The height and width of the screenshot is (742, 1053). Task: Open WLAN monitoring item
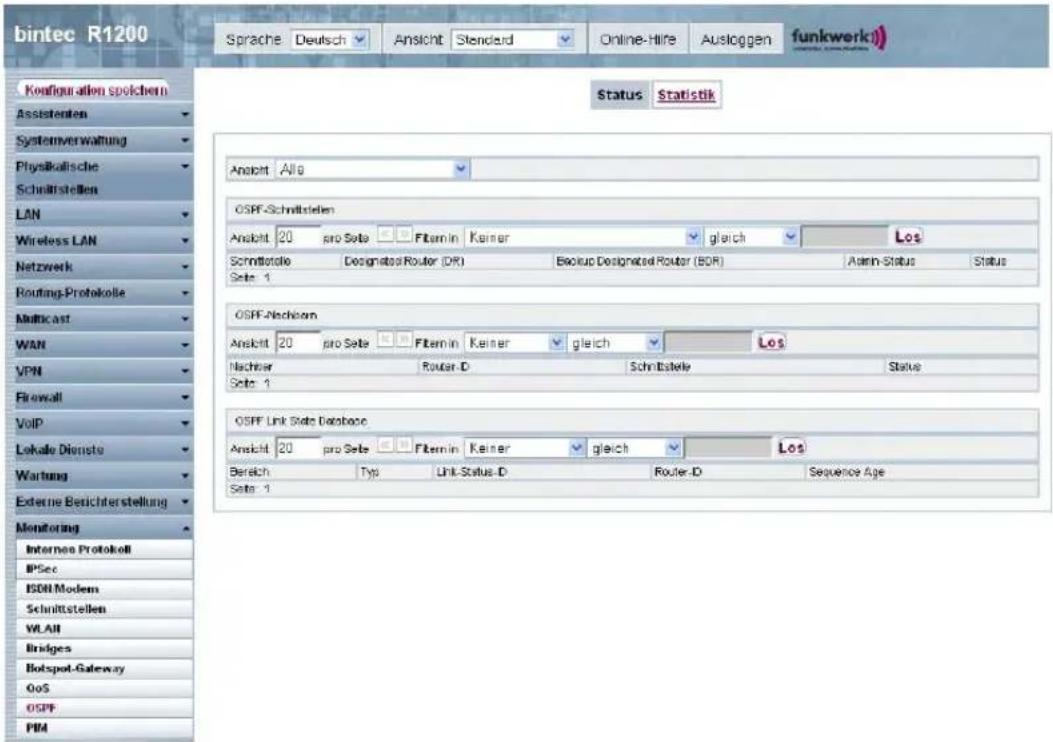click(104, 629)
